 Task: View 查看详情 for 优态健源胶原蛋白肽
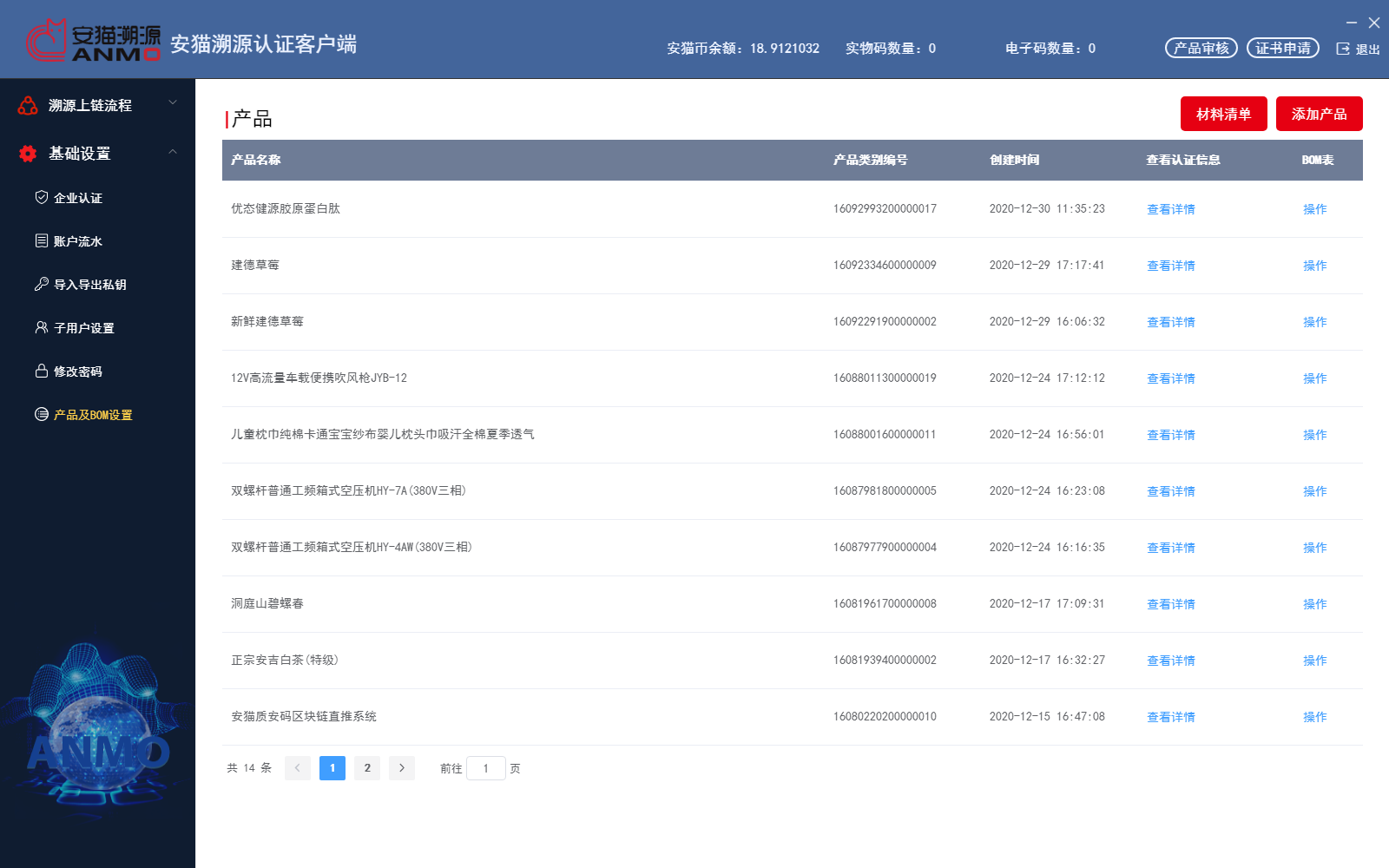(x=1171, y=209)
